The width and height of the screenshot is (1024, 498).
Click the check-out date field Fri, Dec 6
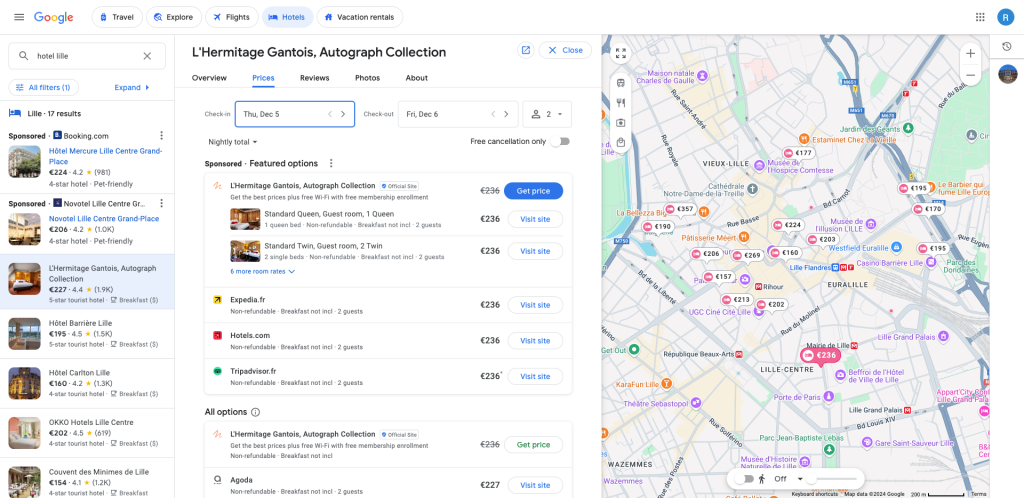[458, 114]
